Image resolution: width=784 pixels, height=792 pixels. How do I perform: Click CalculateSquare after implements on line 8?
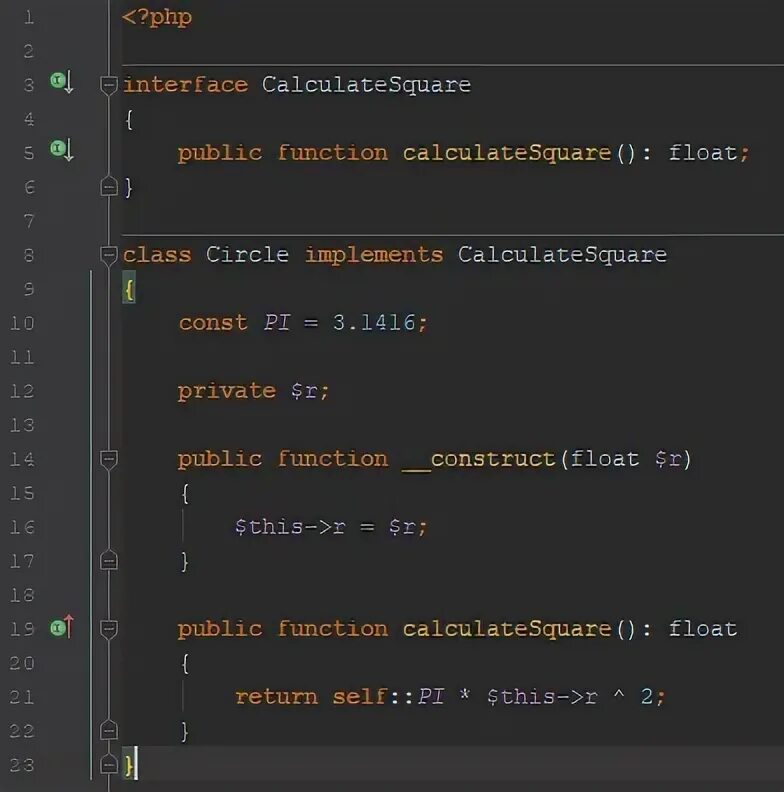(x=562, y=255)
